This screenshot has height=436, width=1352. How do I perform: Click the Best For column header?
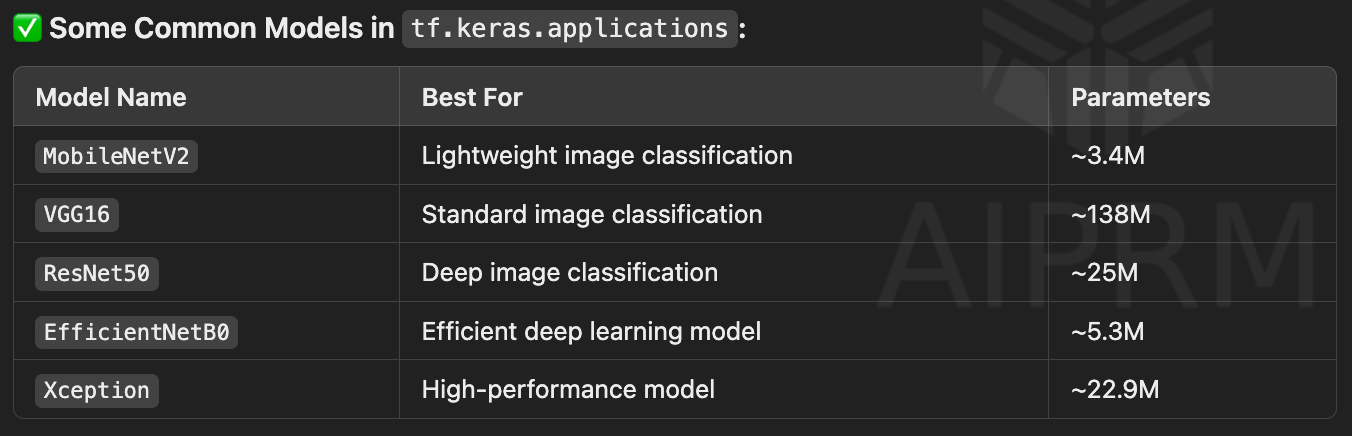(472, 97)
